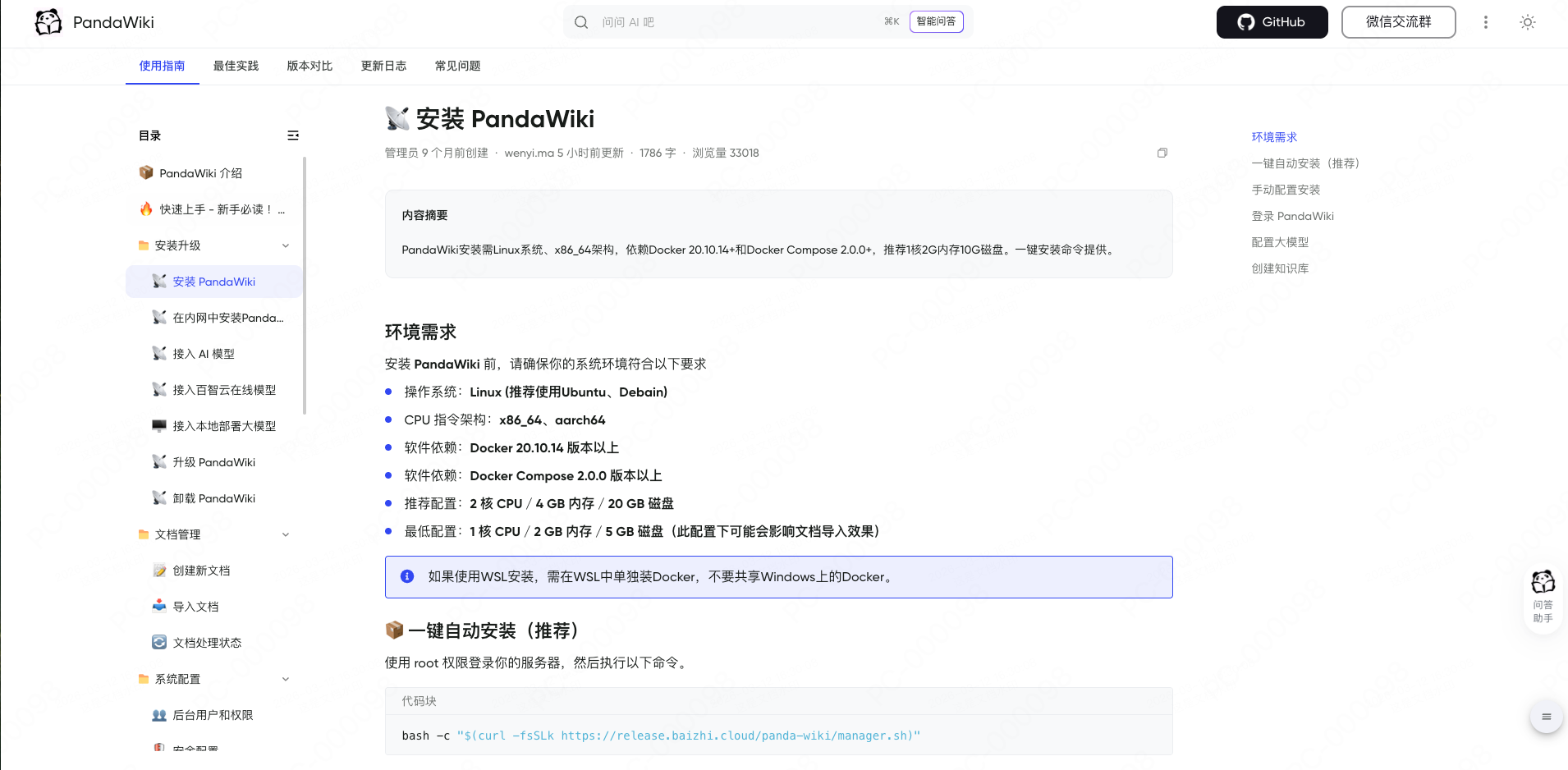
Task: Click the fire icon beside 快速上手
Action: point(146,209)
